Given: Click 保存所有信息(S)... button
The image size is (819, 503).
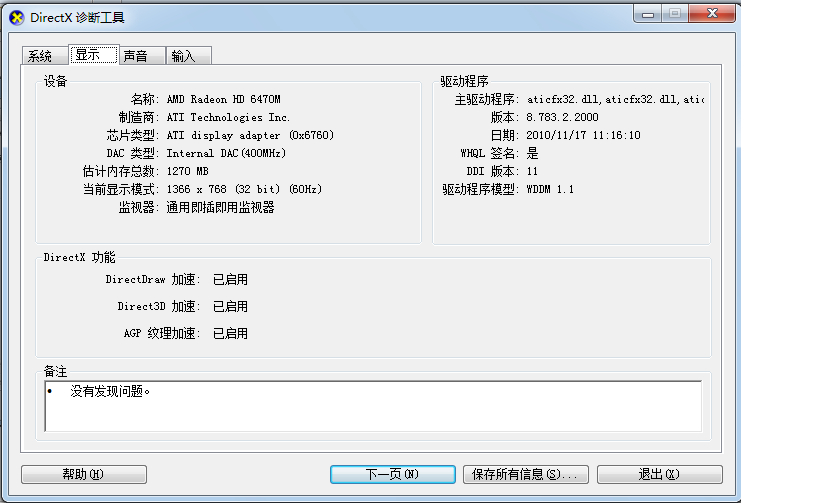Looking at the screenshot, I should [525, 474].
